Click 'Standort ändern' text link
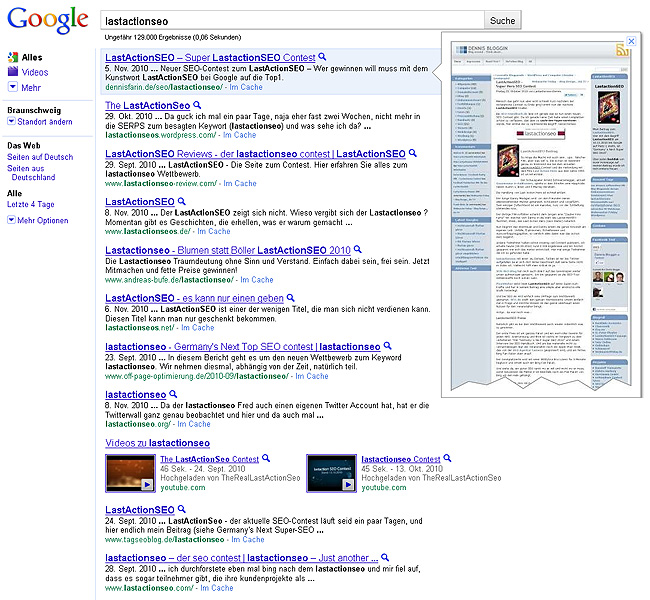This screenshot has height=600, width=650. click(x=45, y=122)
